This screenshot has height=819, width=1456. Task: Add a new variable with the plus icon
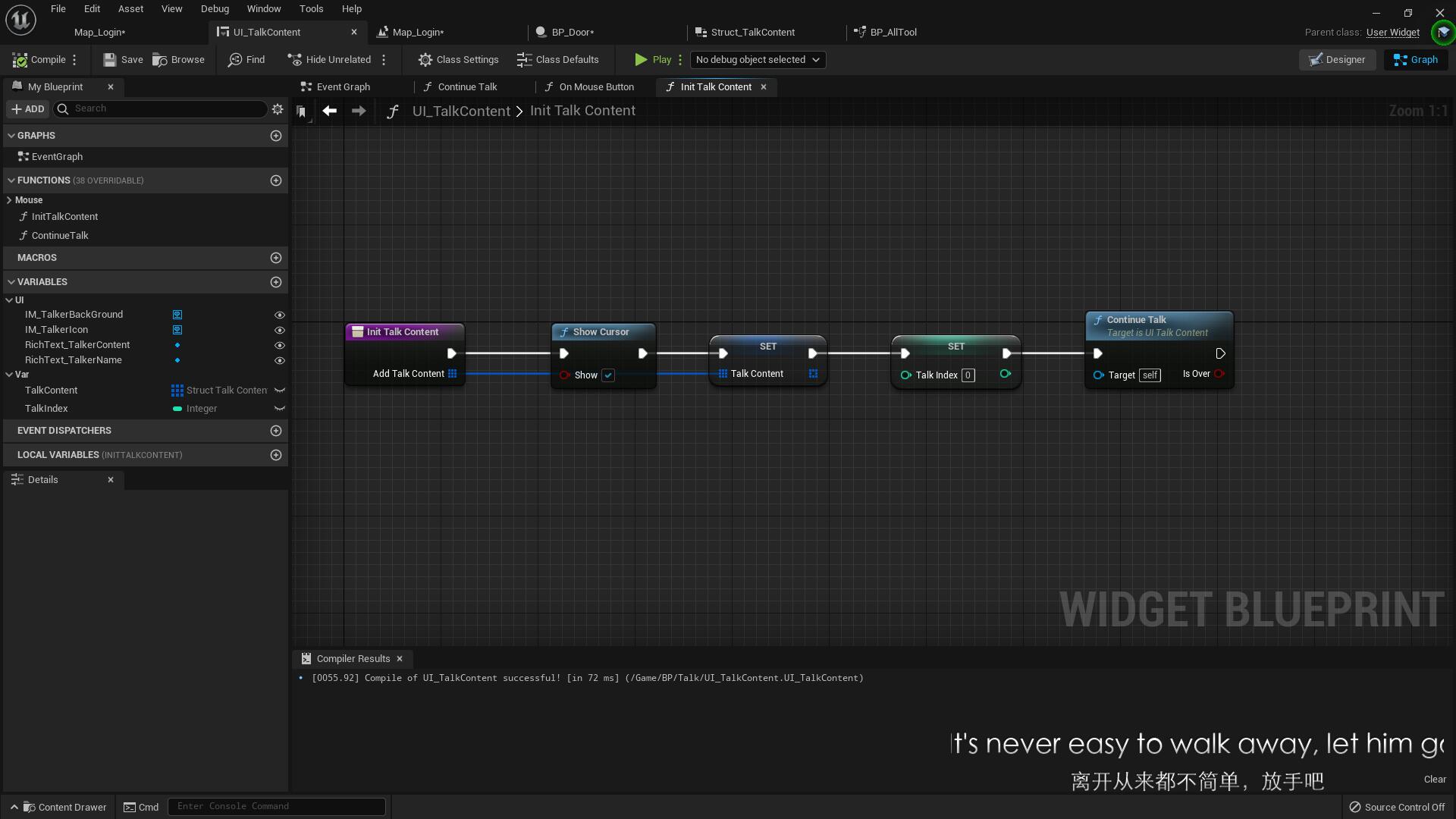[276, 282]
